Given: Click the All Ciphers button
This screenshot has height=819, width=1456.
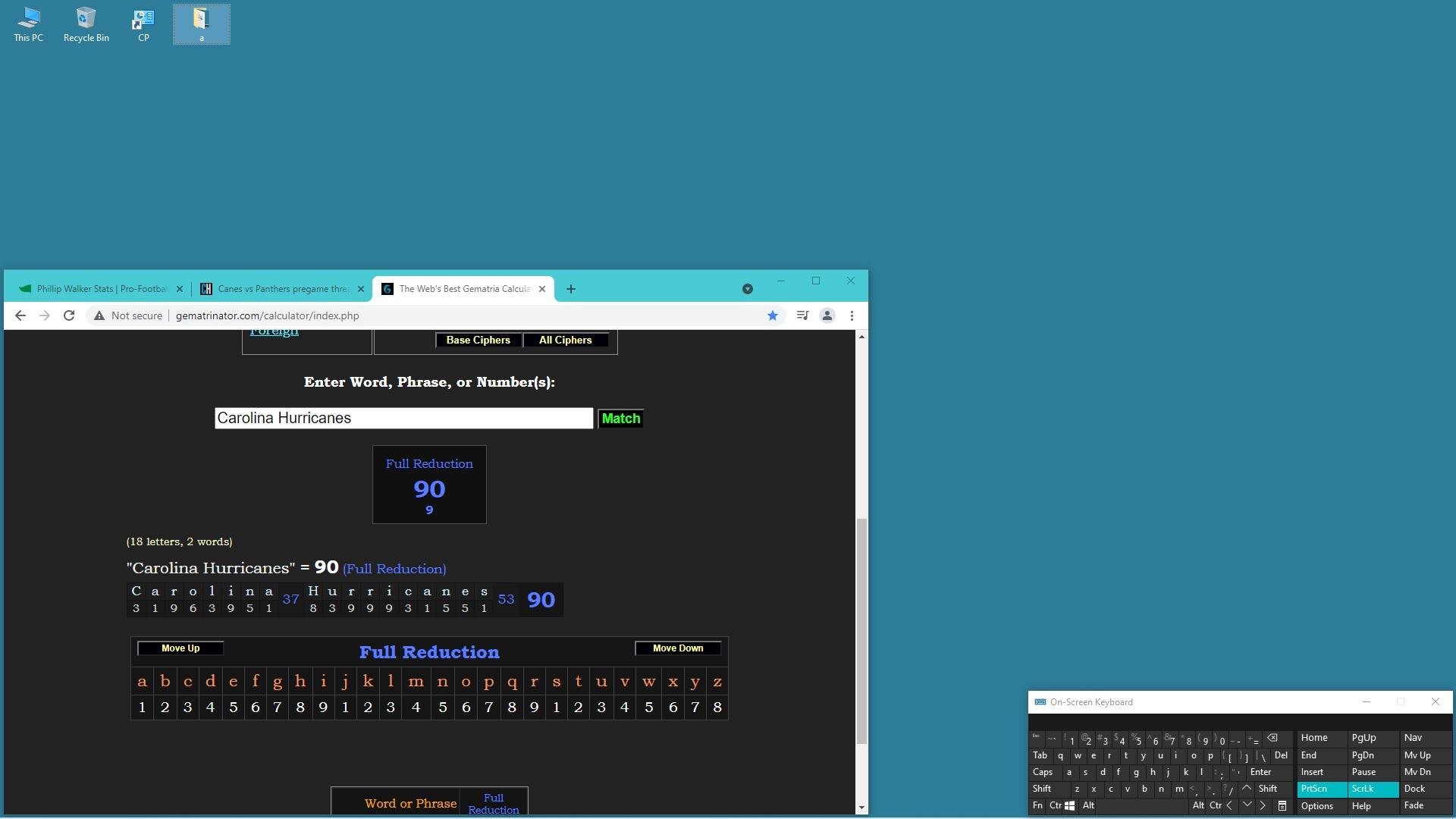Looking at the screenshot, I should [x=566, y=340].
